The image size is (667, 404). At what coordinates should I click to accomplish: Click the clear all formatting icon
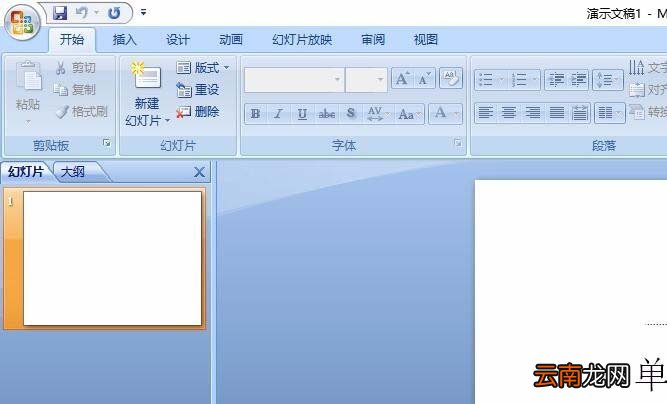pyautogui.click(x=451, y=79)
